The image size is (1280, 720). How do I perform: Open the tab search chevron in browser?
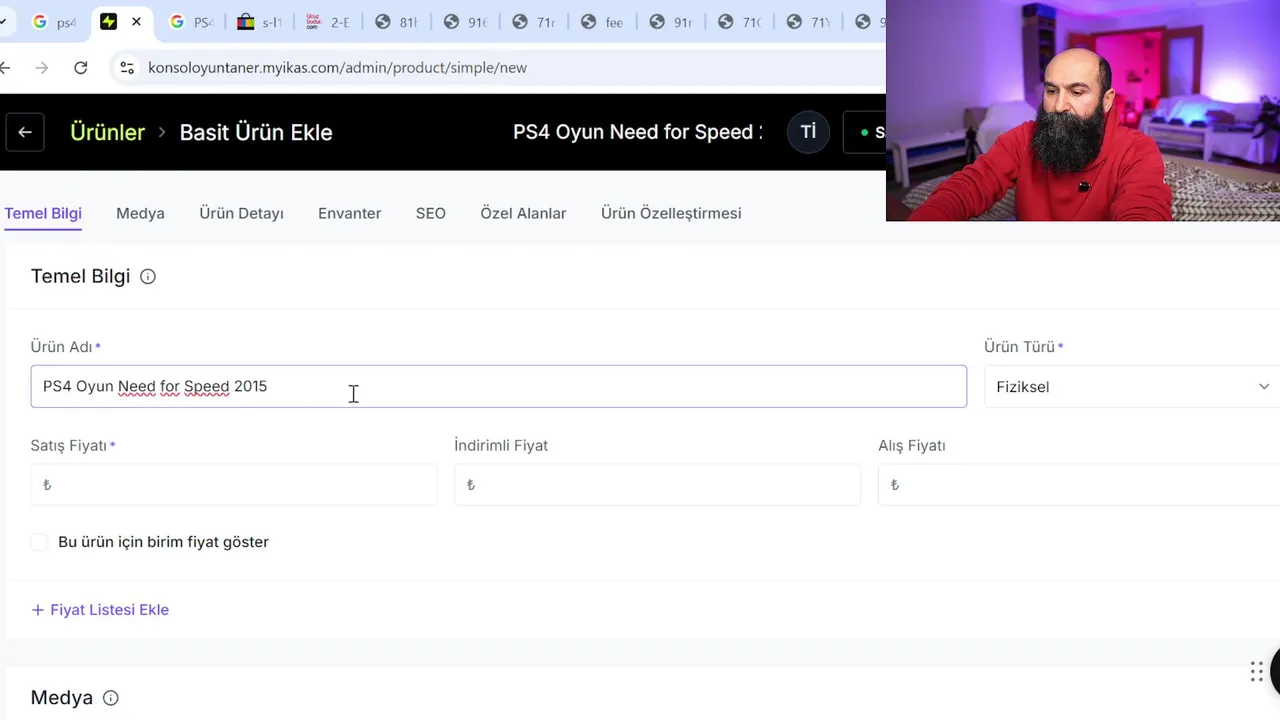pyautogui.click(x=3, y=22)
